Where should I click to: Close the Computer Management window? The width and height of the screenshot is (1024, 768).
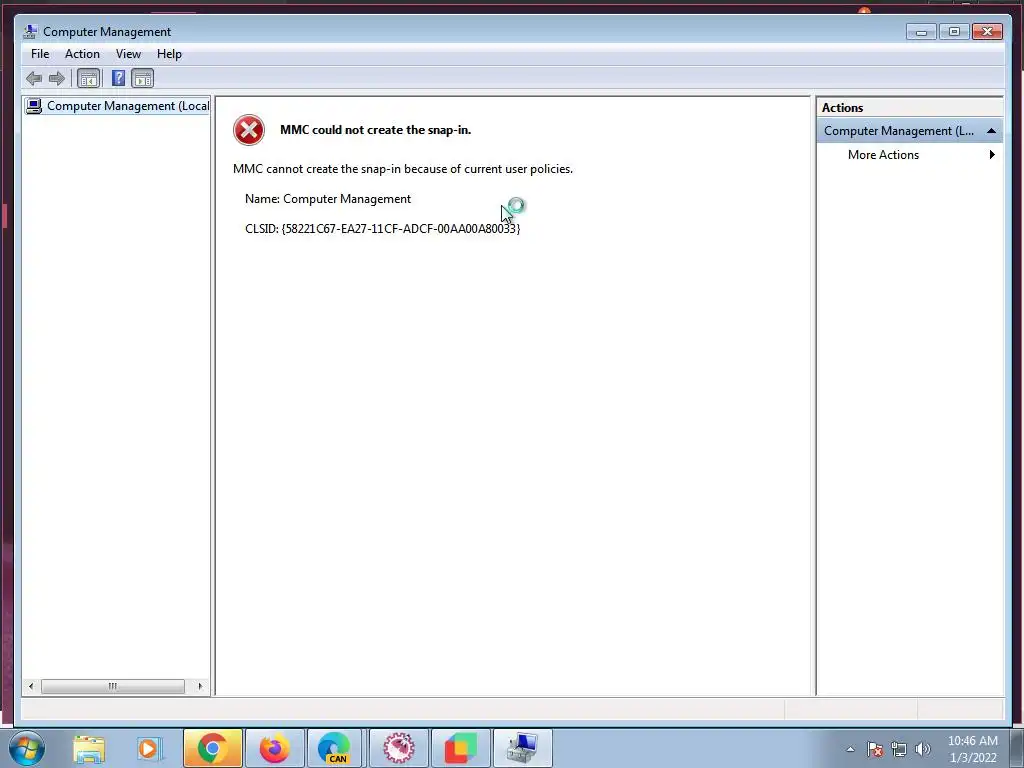pyautogui.click(x=987, y=31)
